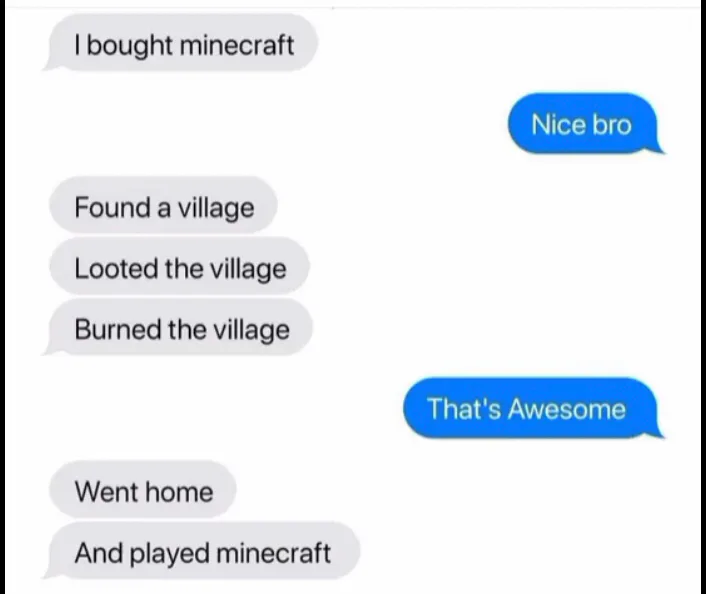This screenshot has width=706, height=594.
Task: Click "minecraft" in the last gray bubble
Action: [274, 553]
